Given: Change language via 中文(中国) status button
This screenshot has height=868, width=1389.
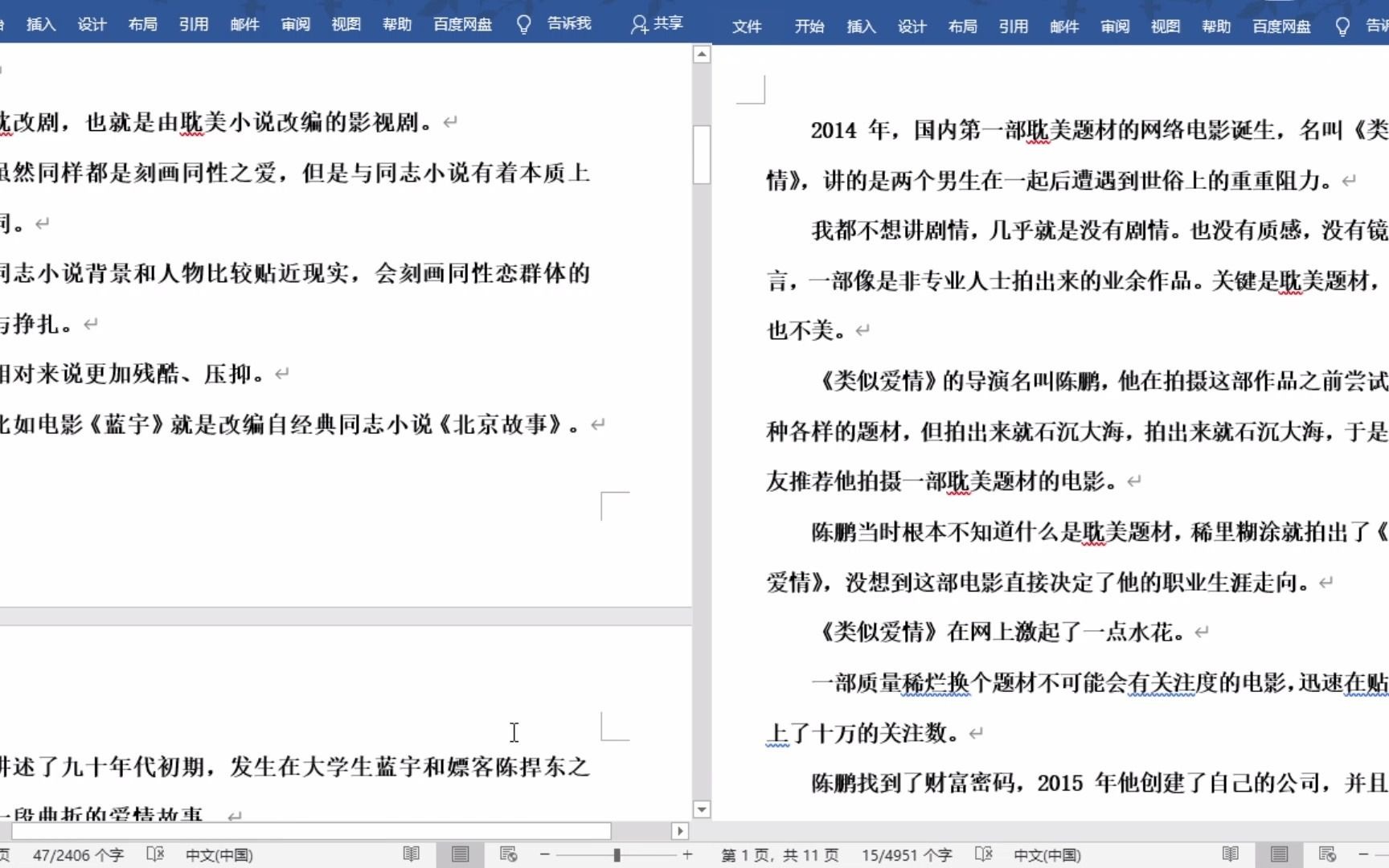Looking at the screenshot, I should click(x=219, y=855).
